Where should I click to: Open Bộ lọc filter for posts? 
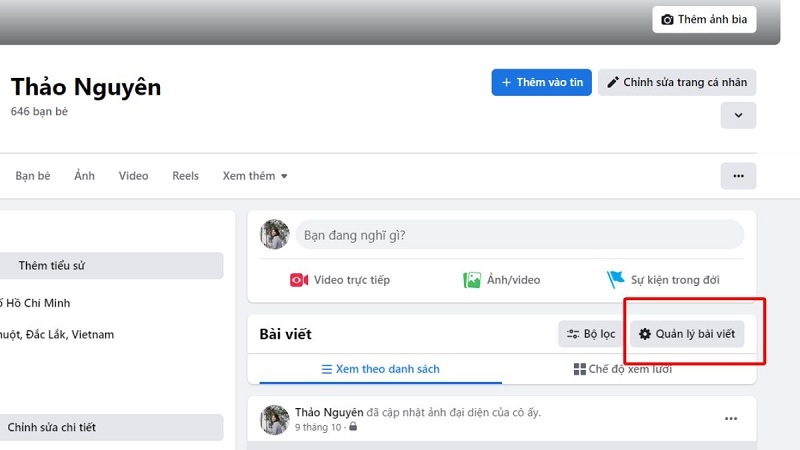coord(591,334)
